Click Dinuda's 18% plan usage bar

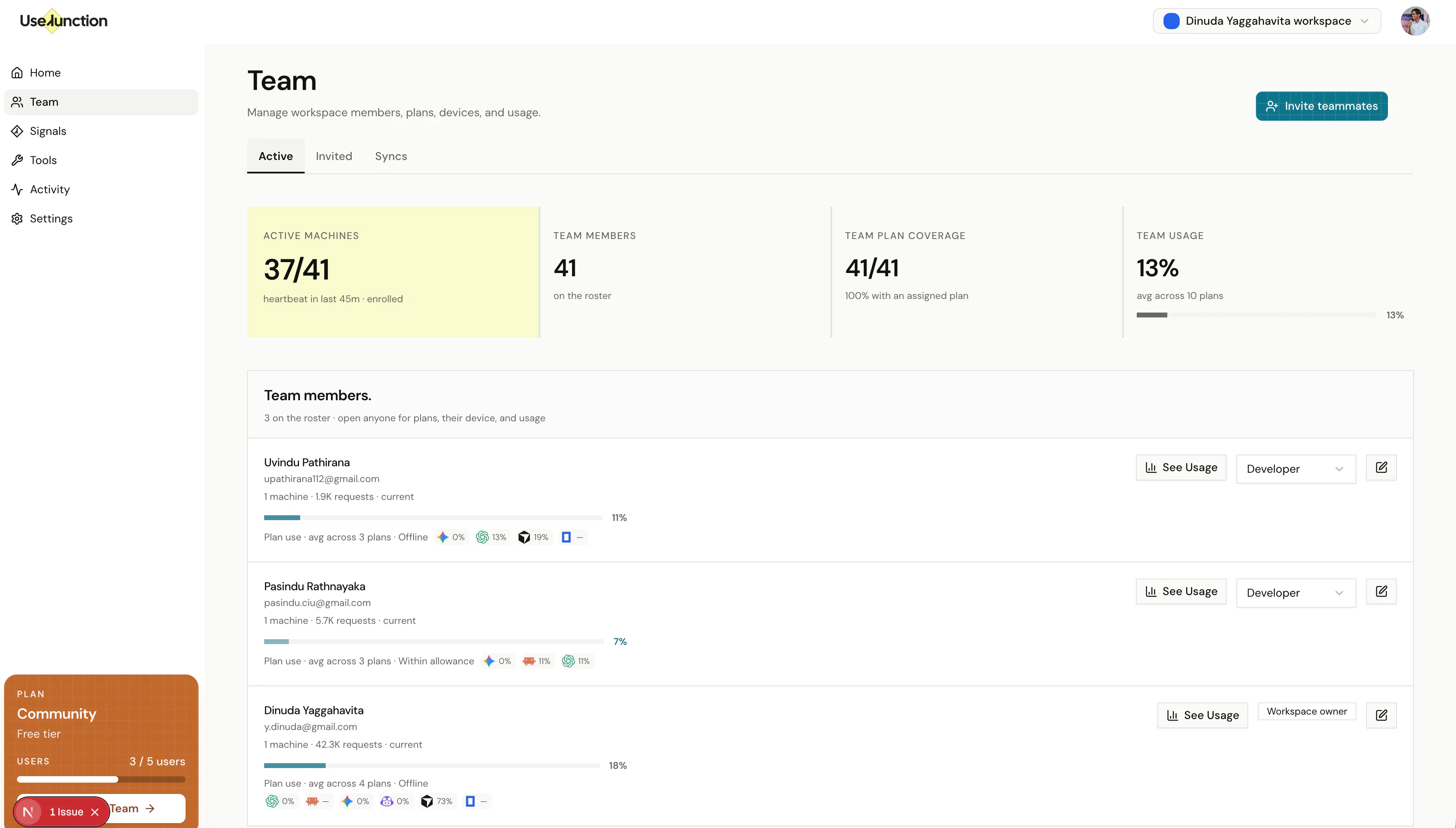coord(432,766)
